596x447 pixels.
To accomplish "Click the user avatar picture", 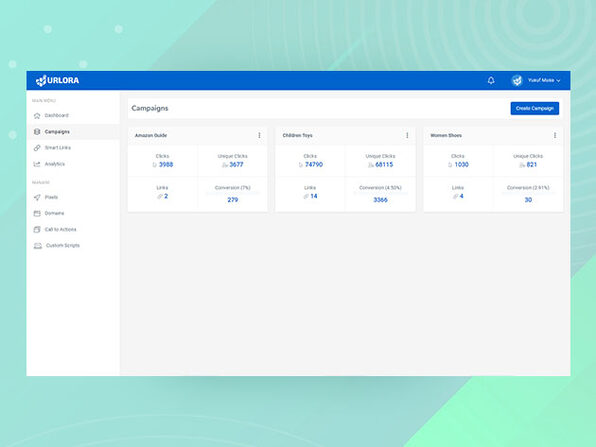I will coord(517,80).
